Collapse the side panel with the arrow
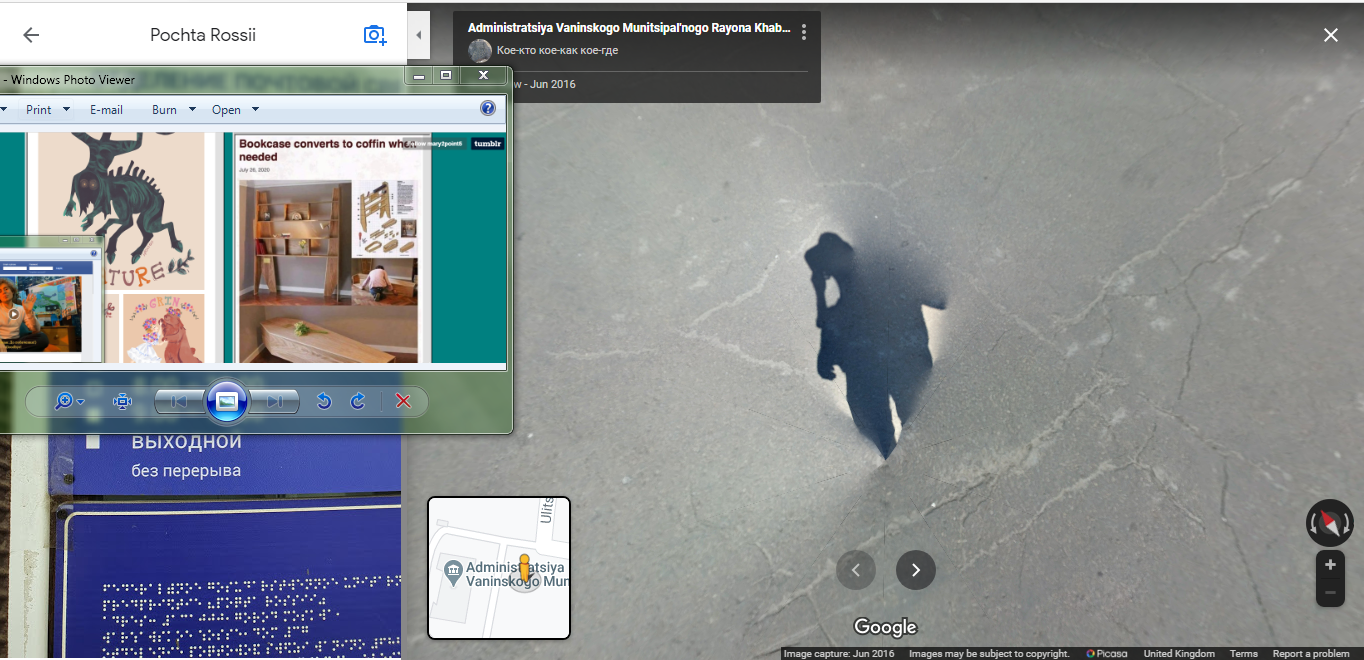The image size is (1364, 660). click(x=419, y=35)
